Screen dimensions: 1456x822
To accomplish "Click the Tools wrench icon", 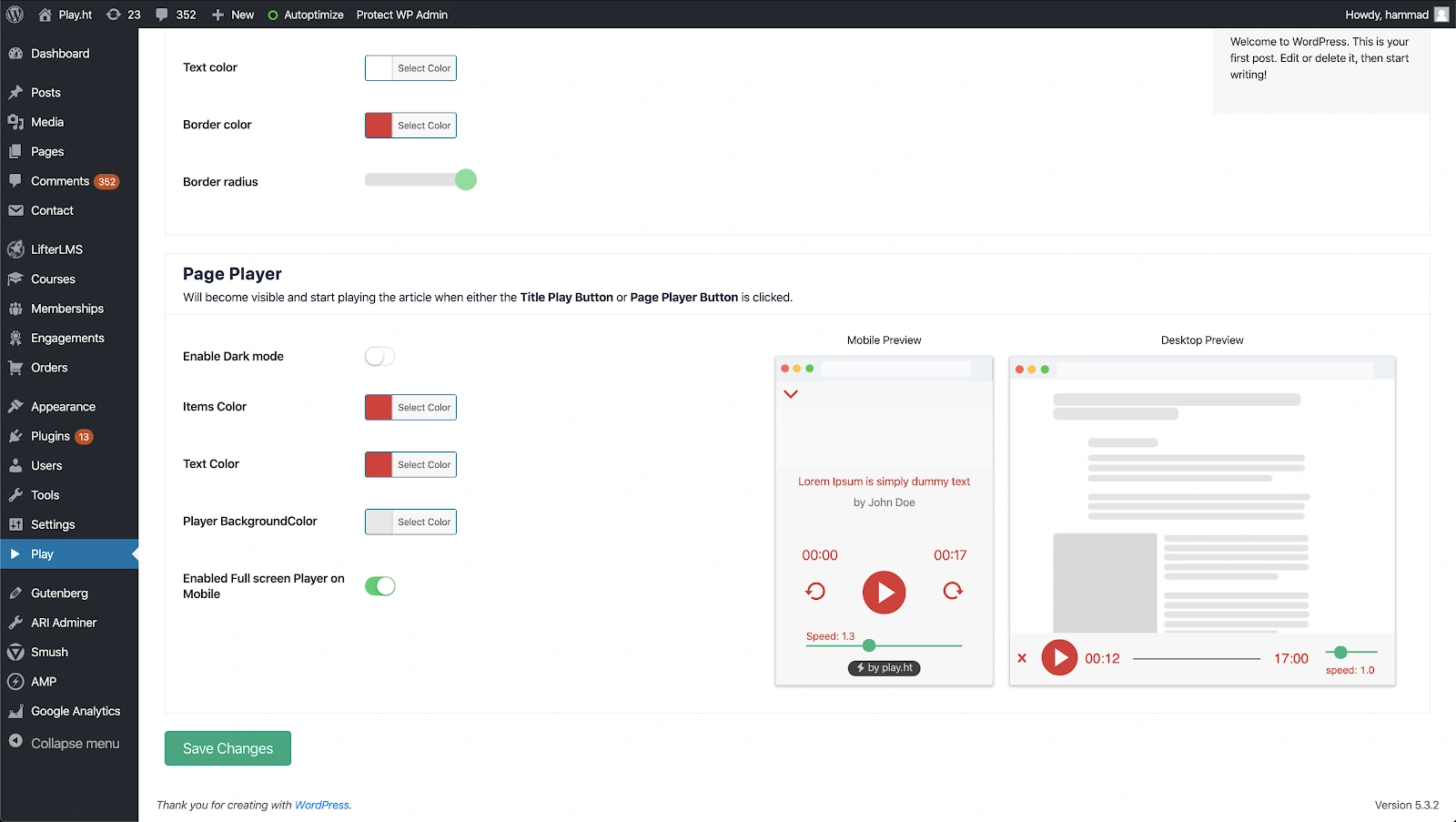I will click(15, 495).
